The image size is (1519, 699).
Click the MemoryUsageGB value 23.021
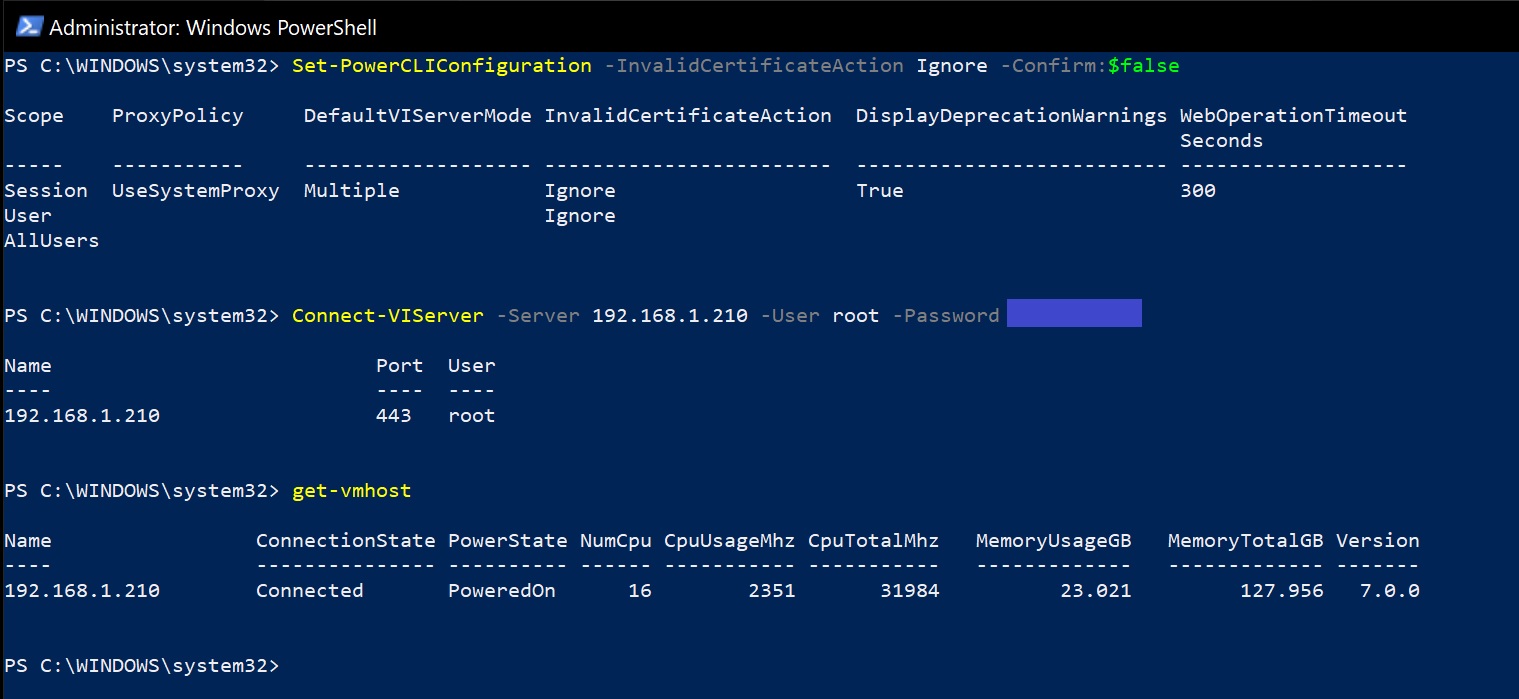coord(1096,591)
